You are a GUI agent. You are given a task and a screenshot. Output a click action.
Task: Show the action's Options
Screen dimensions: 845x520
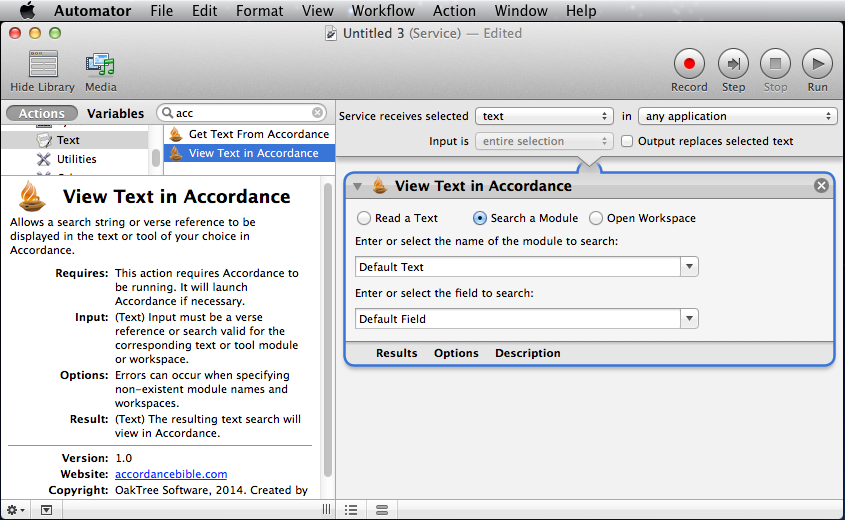pyautogui.click(x=456, y=353)
